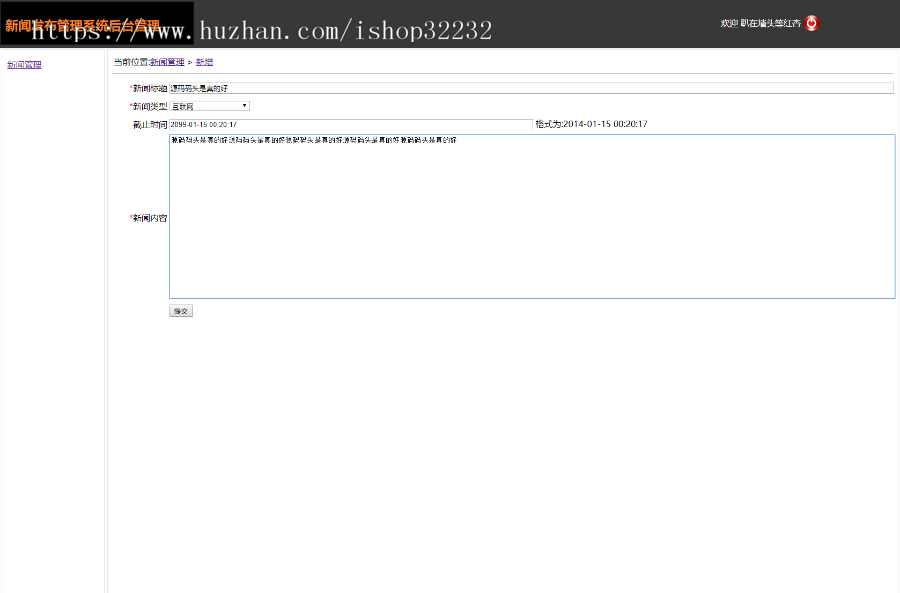Click the 截止时间 field label

(x=150, y=125)
